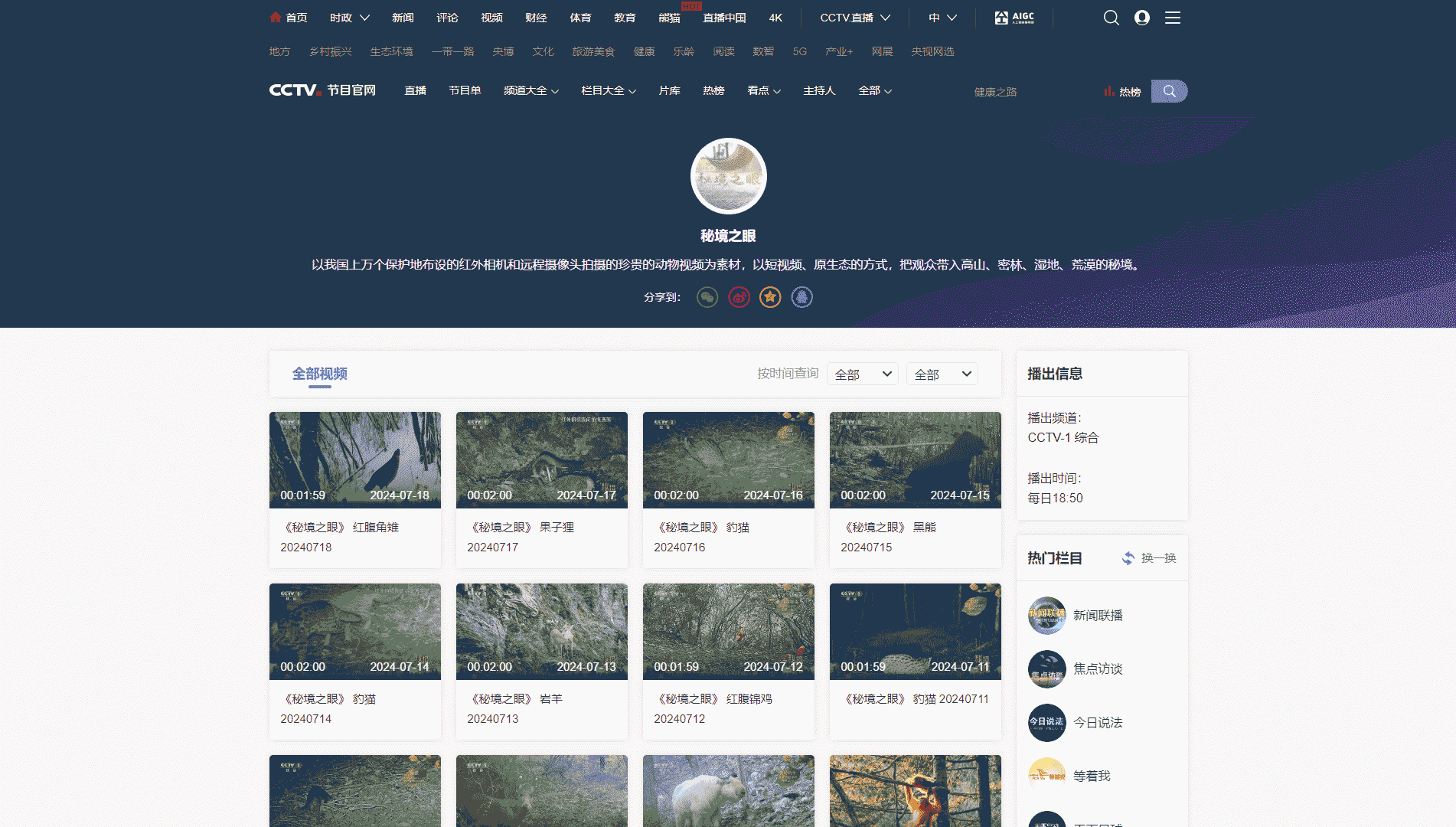The height and width of the screenshot is (827, 1456).
Task: Click the 今日说法 round program icon
Action: click(1046, 723)
